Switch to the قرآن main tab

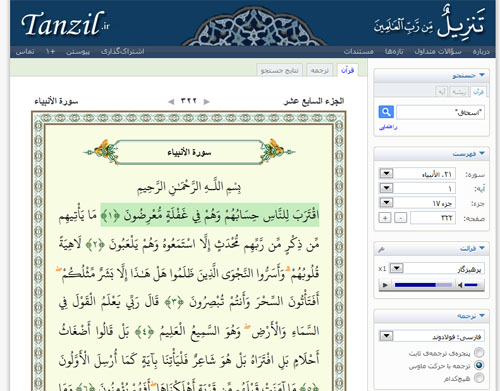(347, 70)
